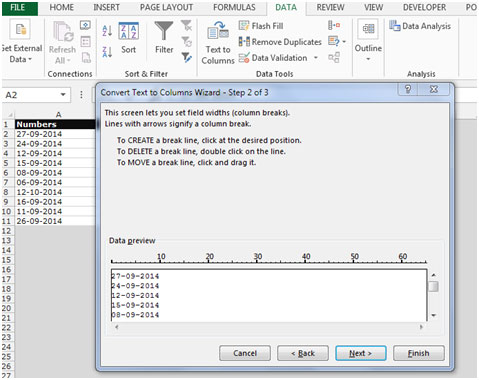Click preview vertical scrollbar thumb

click(x=433, y=286)
